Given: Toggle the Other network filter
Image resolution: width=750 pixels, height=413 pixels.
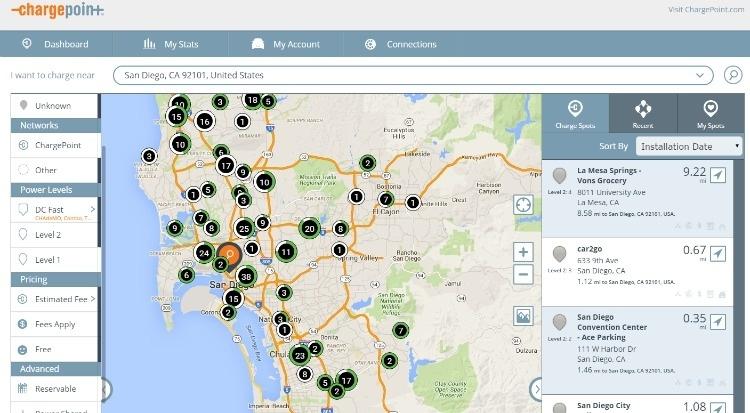Looking at the screenshot, I should click(x=55, y=170).
